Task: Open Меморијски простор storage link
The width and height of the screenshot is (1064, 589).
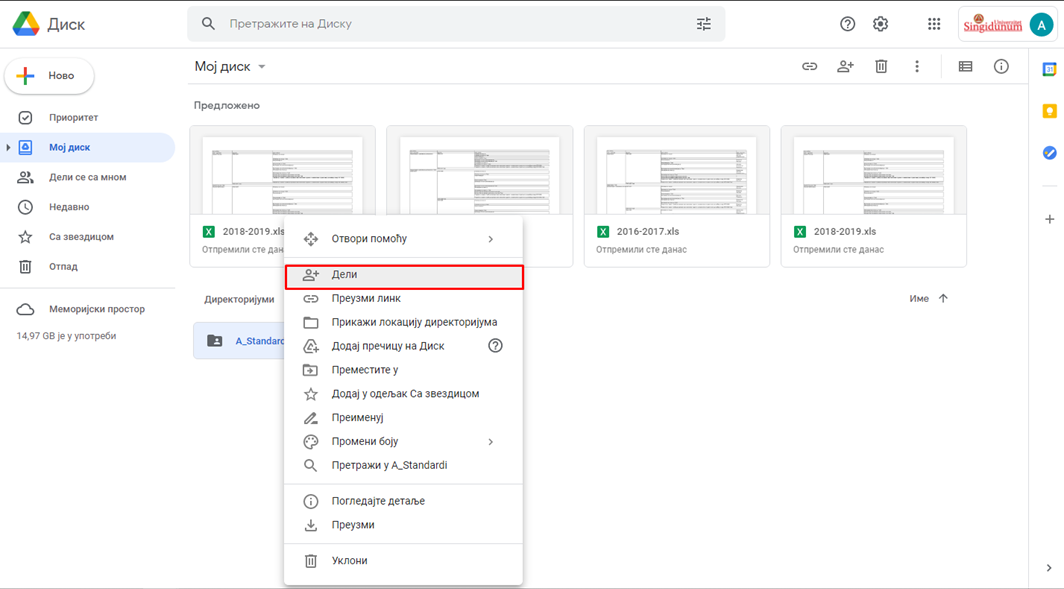Action: pos(96,310)
